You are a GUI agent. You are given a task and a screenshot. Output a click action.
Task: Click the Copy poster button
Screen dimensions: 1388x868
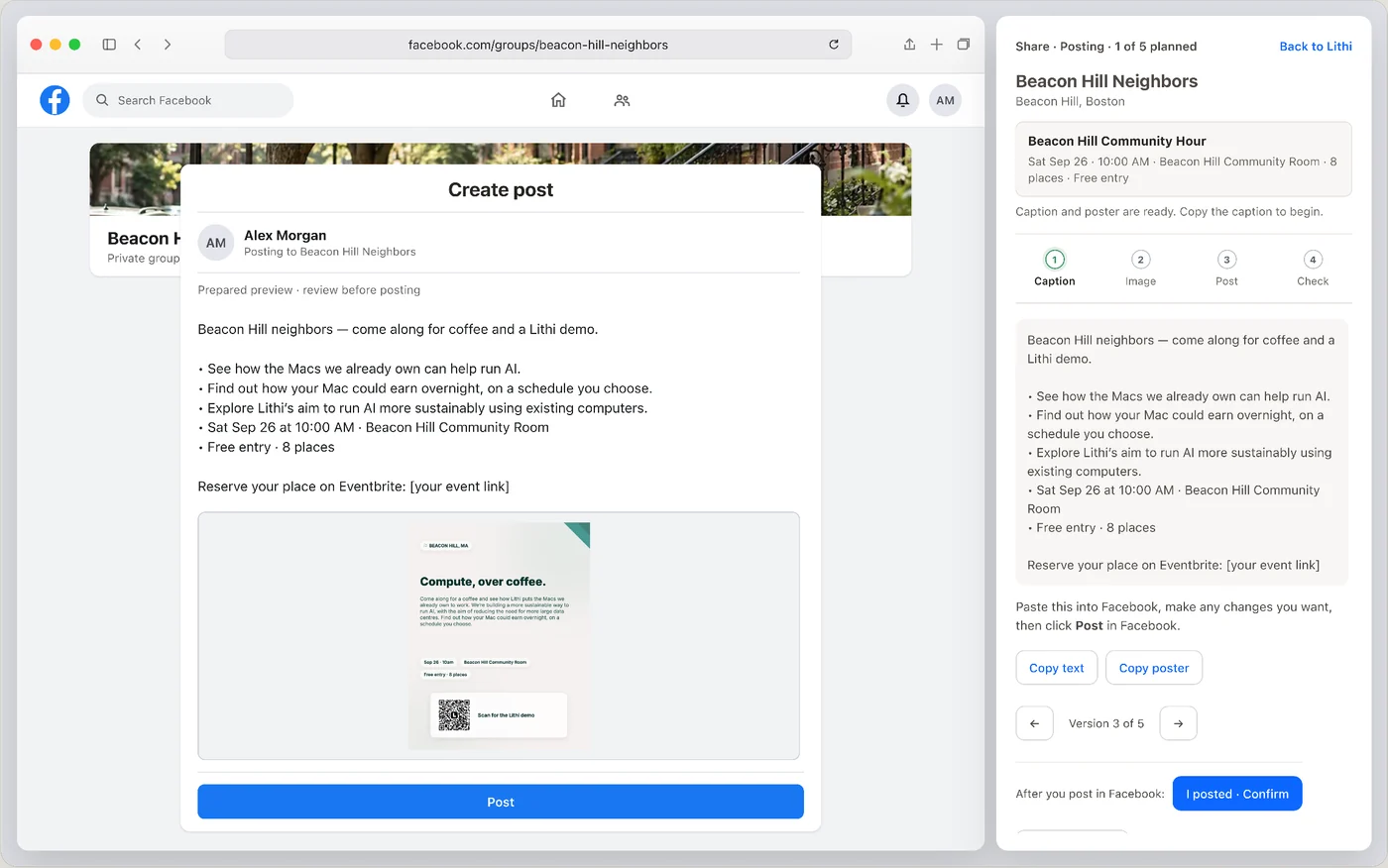tap(1154, 668)
